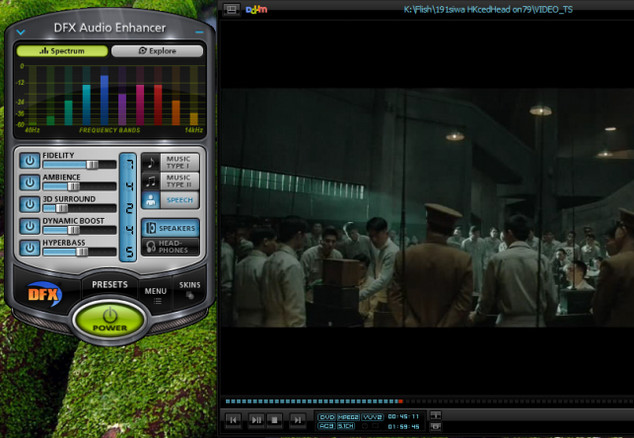This screenshot has height=438, width=634.
Task: Click the 3D Surround slider handle
Action: click(x=61, y=208)
